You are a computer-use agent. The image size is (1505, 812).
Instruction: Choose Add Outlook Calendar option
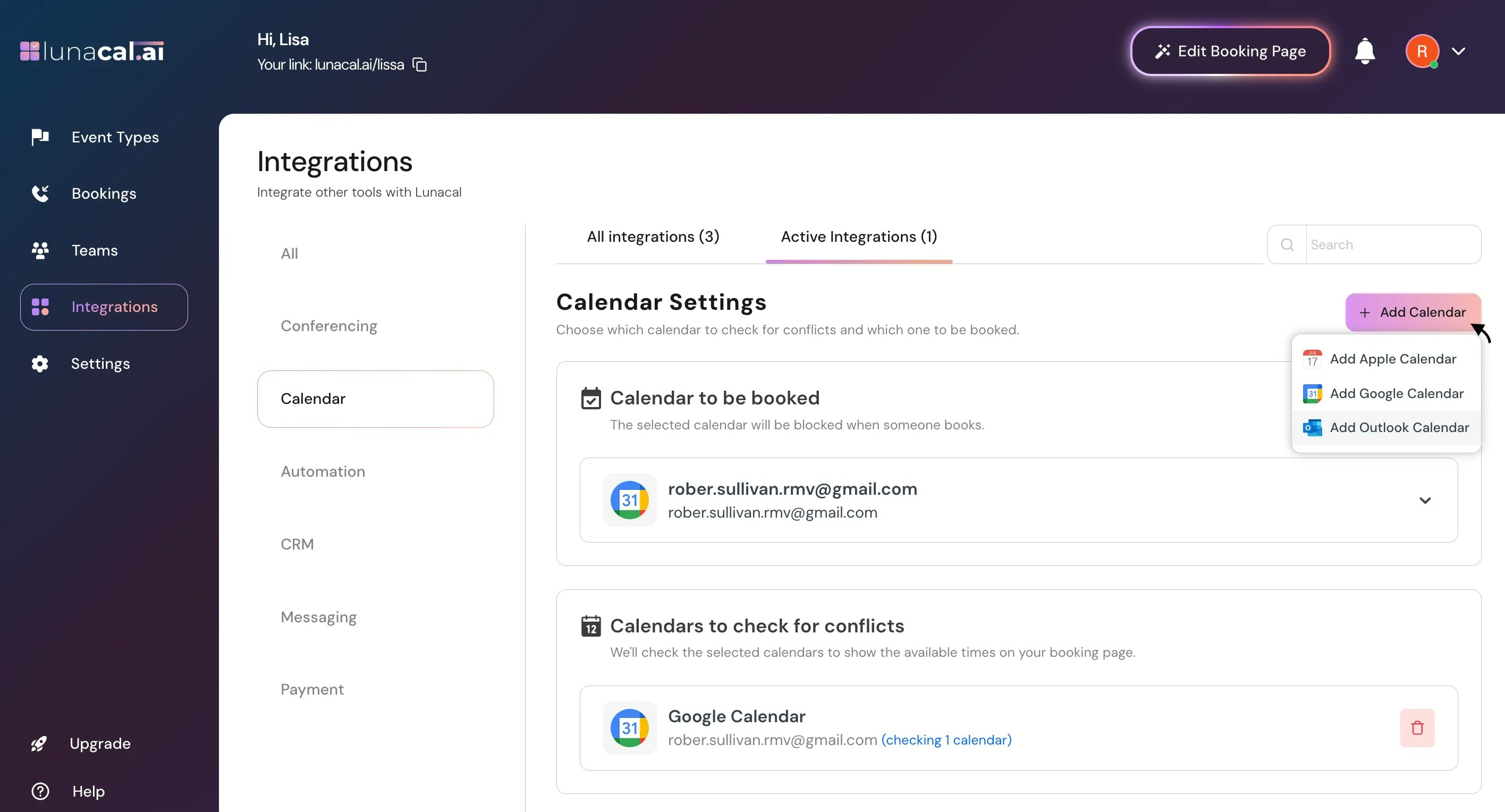[x=1399, y=428]
